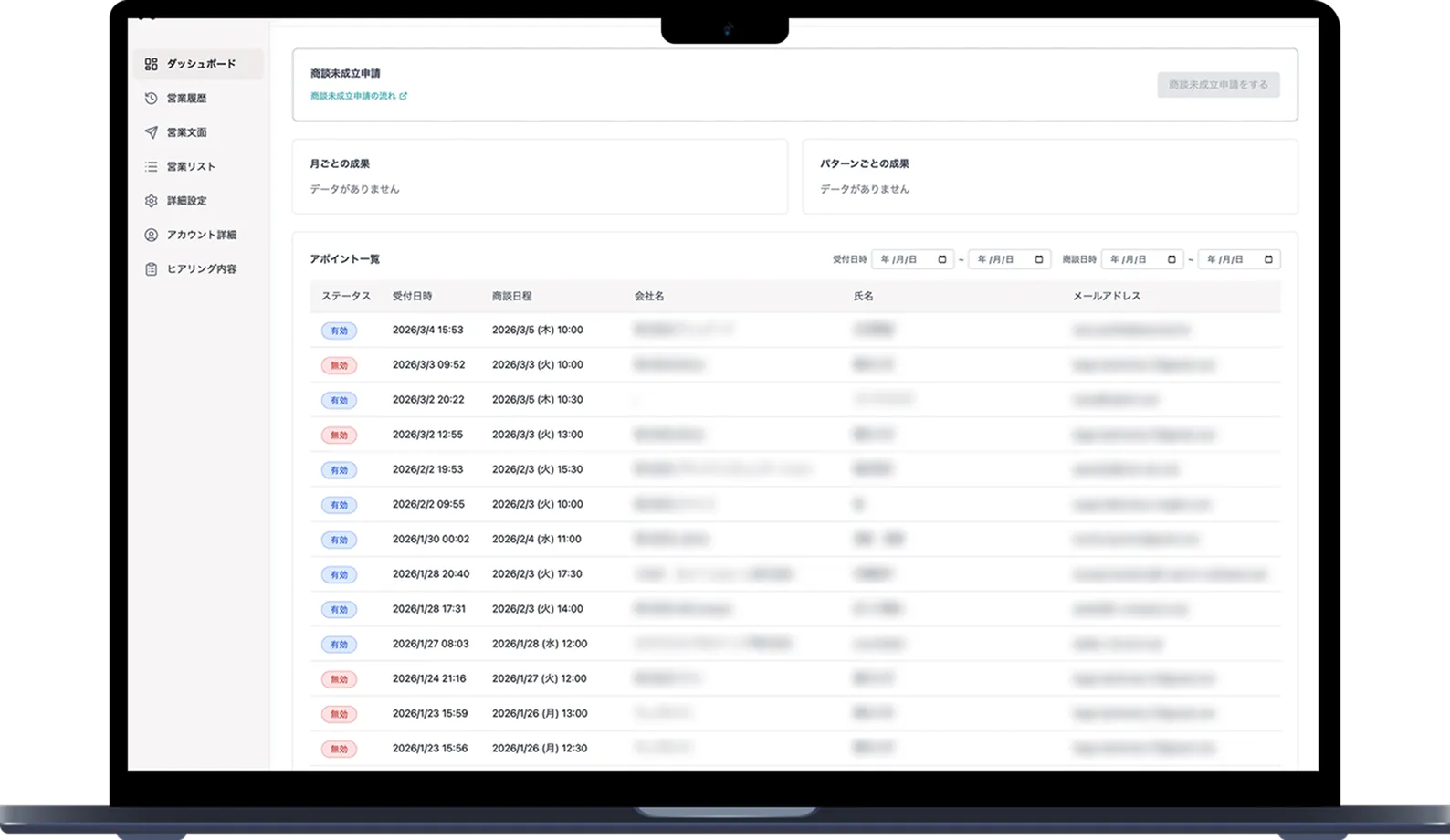
Task: Click the 営業リスト list icon
Action: tap(152, 166)
